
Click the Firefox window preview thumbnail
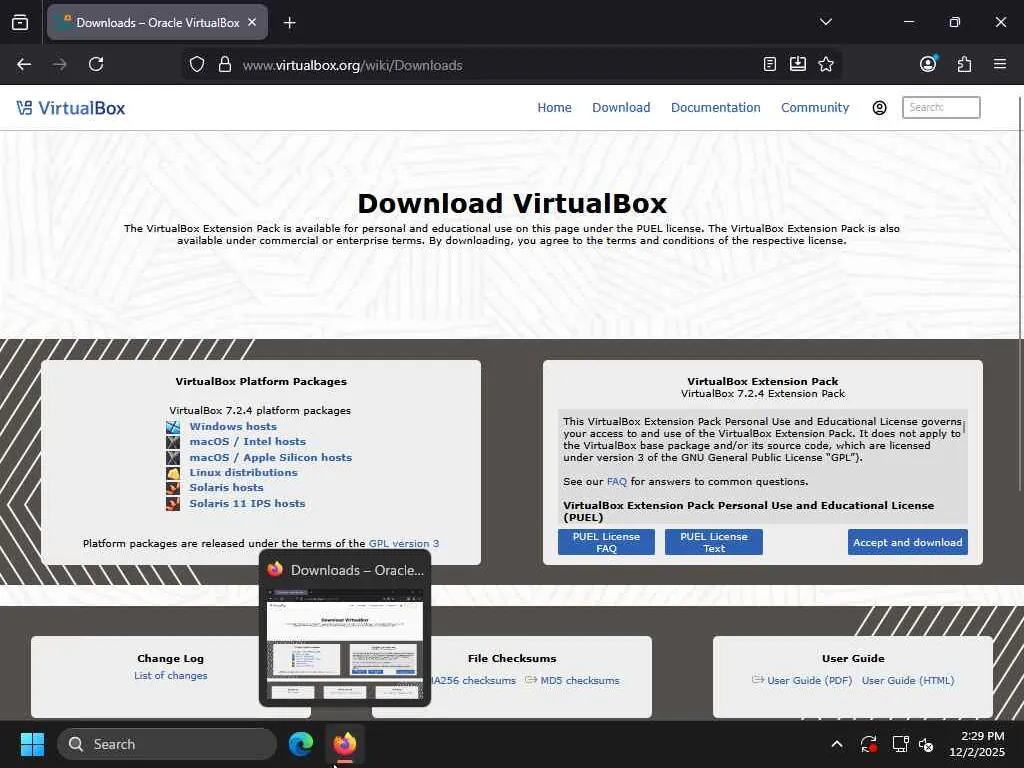click(345, 643)
